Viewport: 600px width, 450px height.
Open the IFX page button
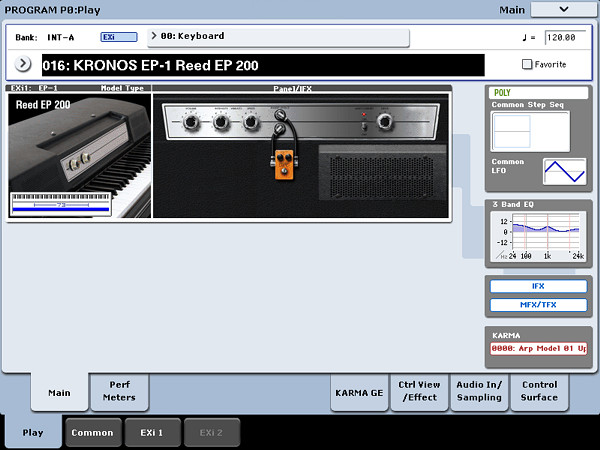pyautogui.click(x=538, y=286)
